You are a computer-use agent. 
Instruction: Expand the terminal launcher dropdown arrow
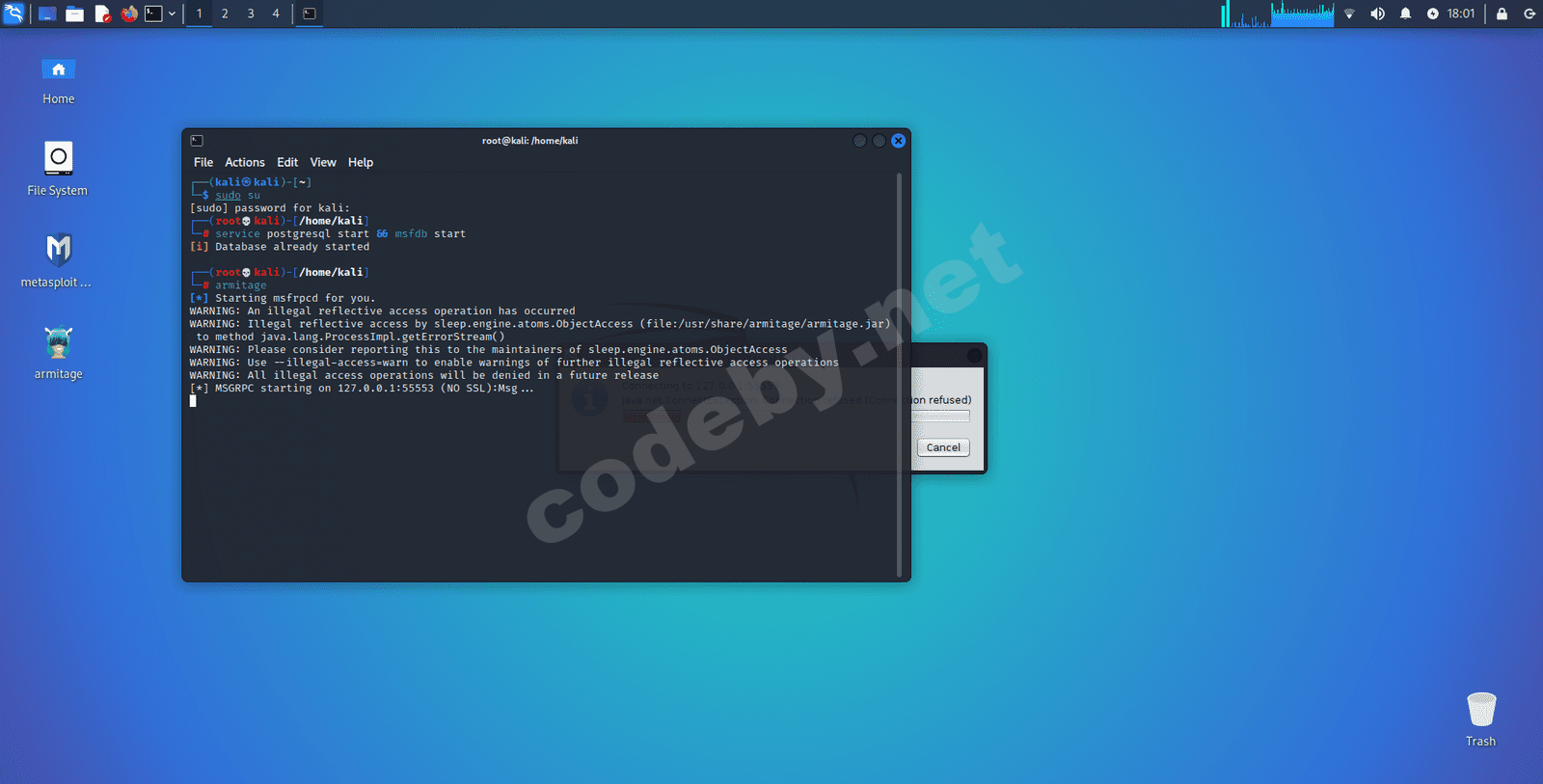[172, 14]
